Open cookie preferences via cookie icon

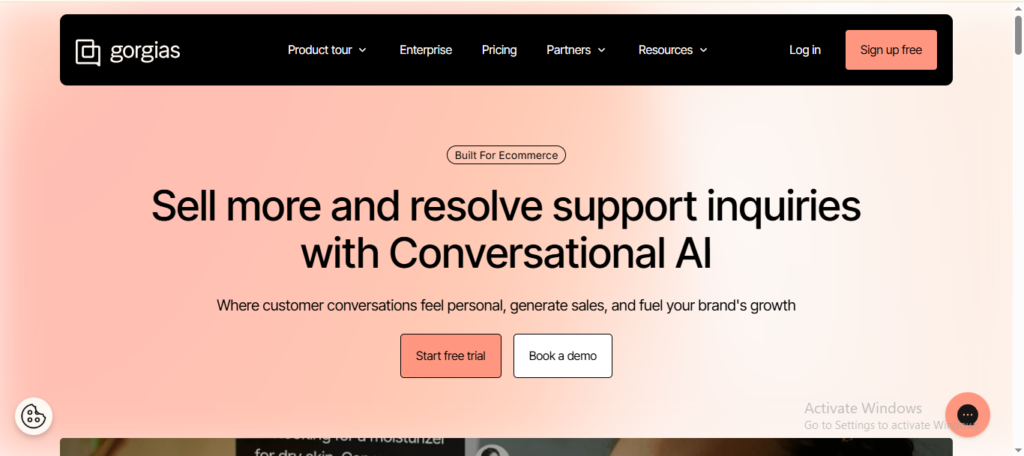point(33,415)
